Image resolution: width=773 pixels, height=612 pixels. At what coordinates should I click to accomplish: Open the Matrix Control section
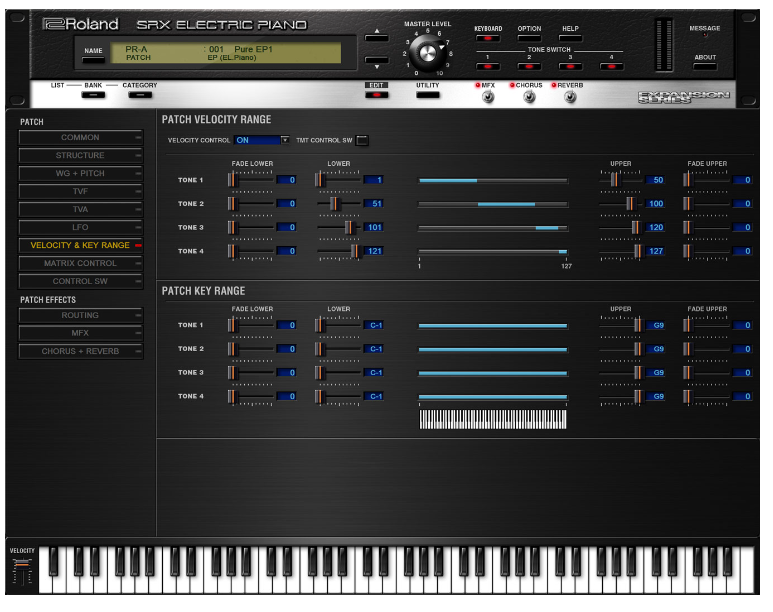coord(80,263)
